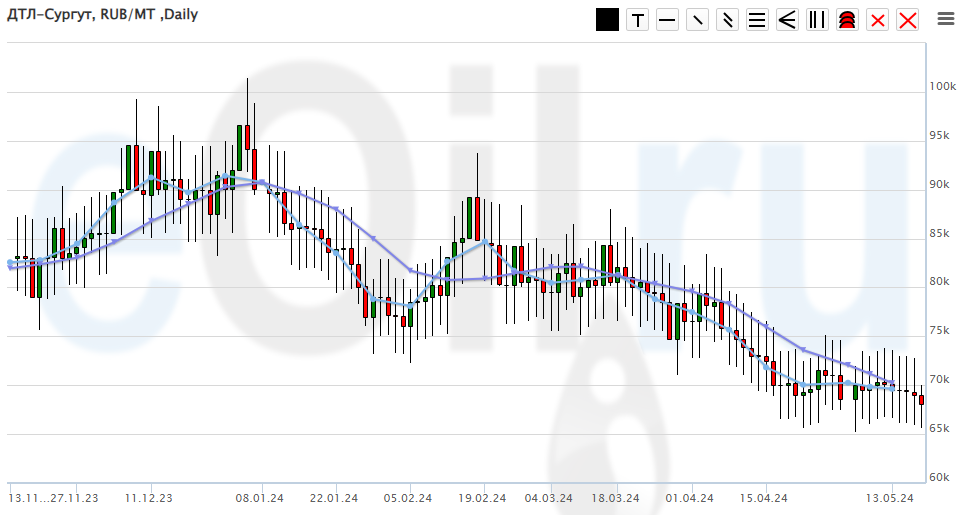Click the 60k price axis label
The height and width of the screenshot is (515, 960).
(x=940, y=477)
